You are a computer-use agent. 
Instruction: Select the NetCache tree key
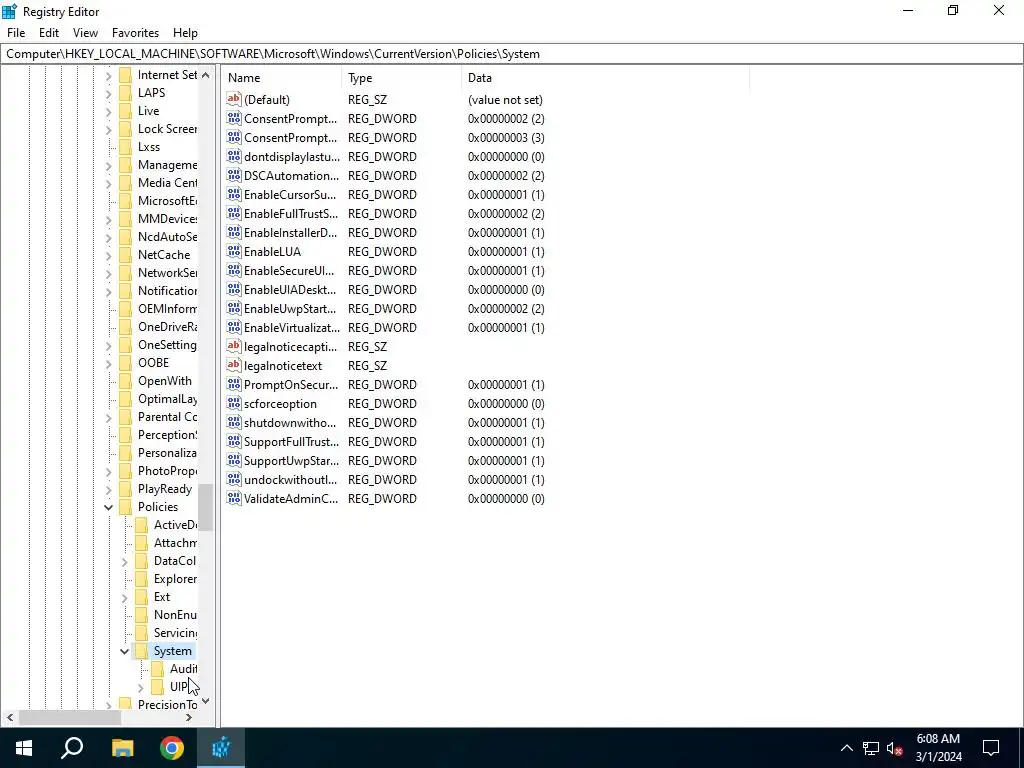tap(164, 255)
